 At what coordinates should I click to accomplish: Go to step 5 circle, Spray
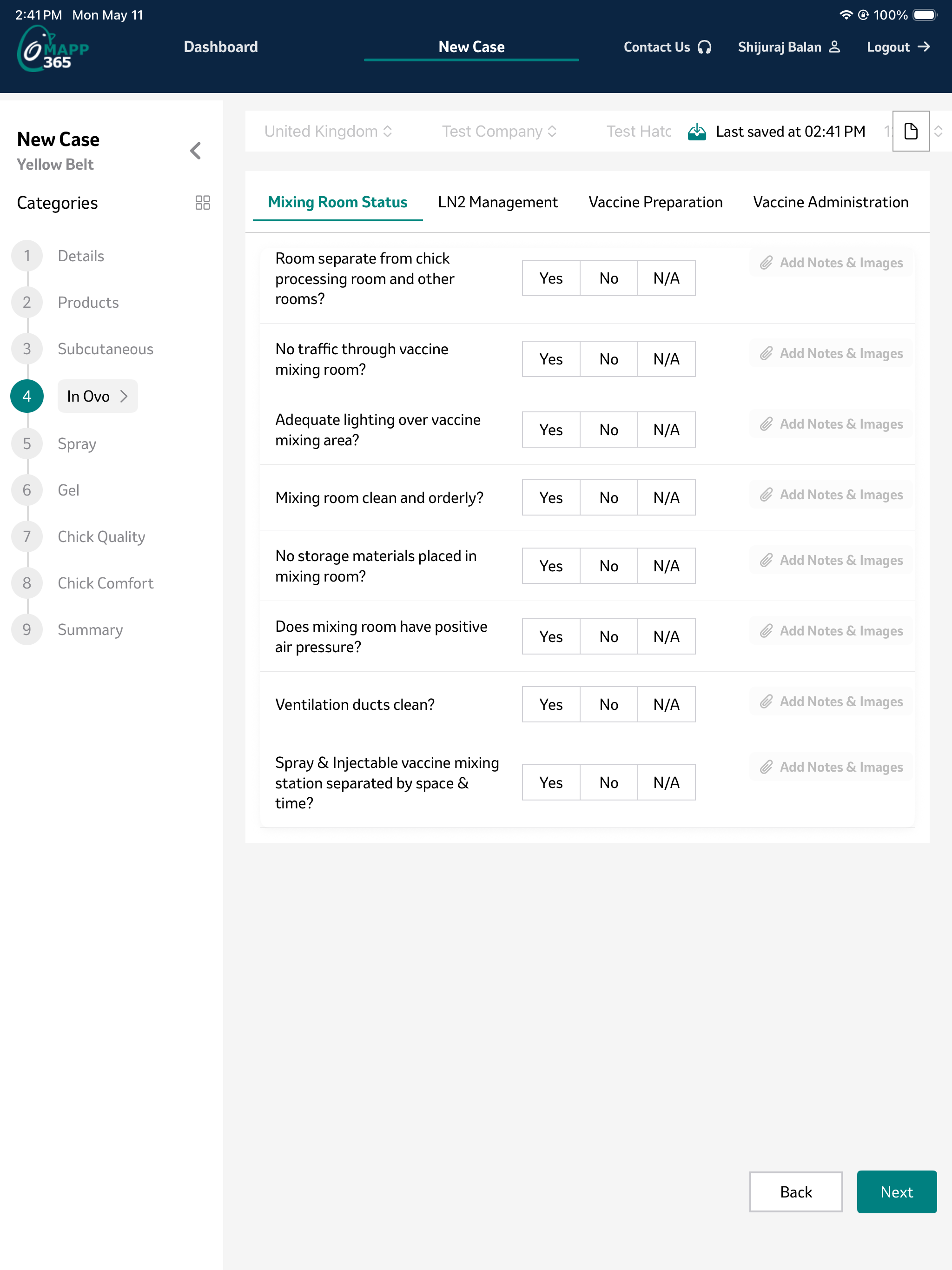pyautogui.click(x=27, y=444)
